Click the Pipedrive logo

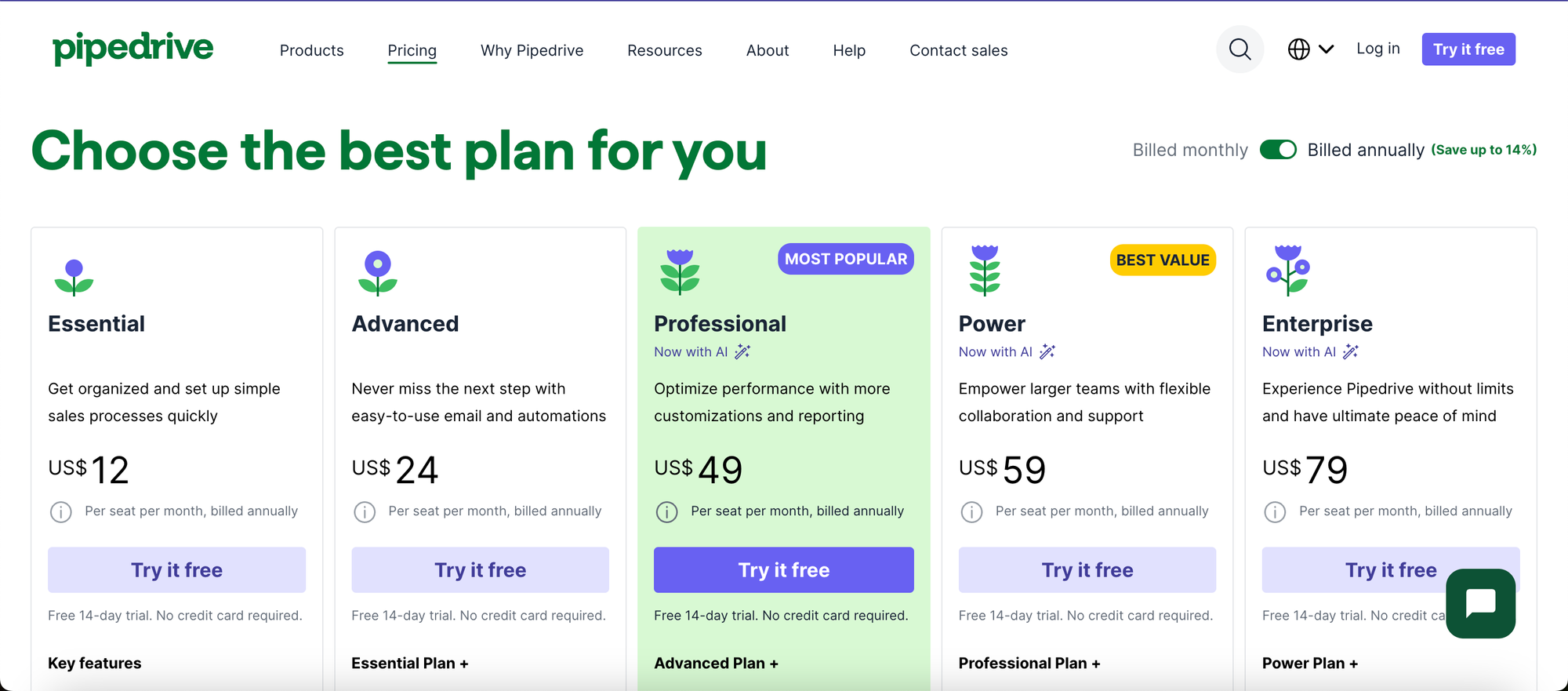[x=132, y=47]
